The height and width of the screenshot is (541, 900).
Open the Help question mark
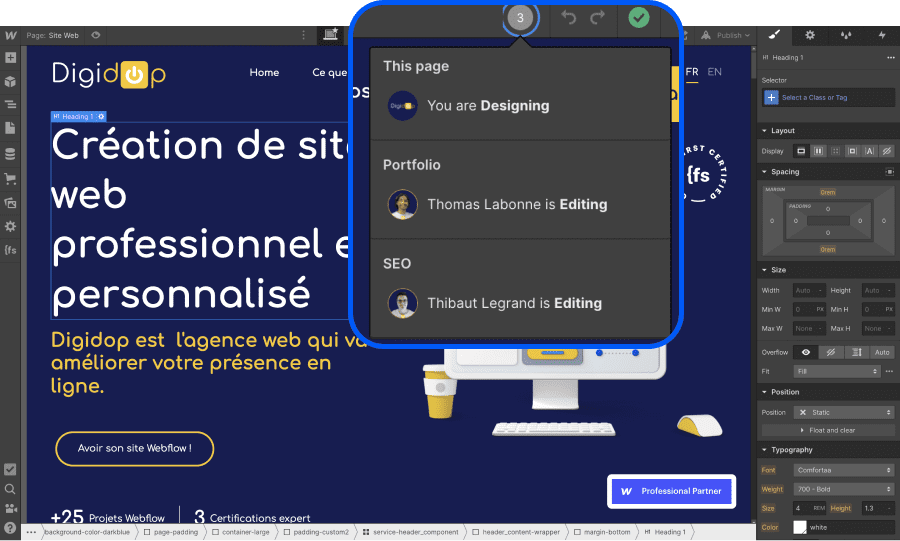click(10, 528)
